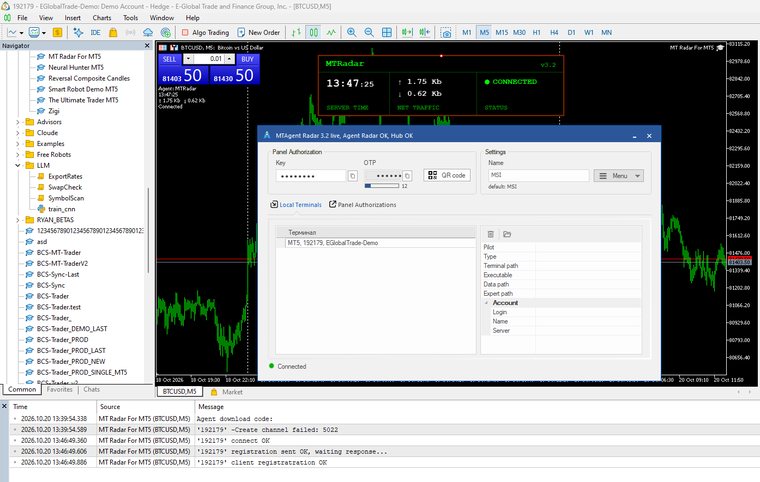This screenshot has height=482, width=760.
Task: Switch to Panel Authorizations tab
Action: [x=363, y=205]
